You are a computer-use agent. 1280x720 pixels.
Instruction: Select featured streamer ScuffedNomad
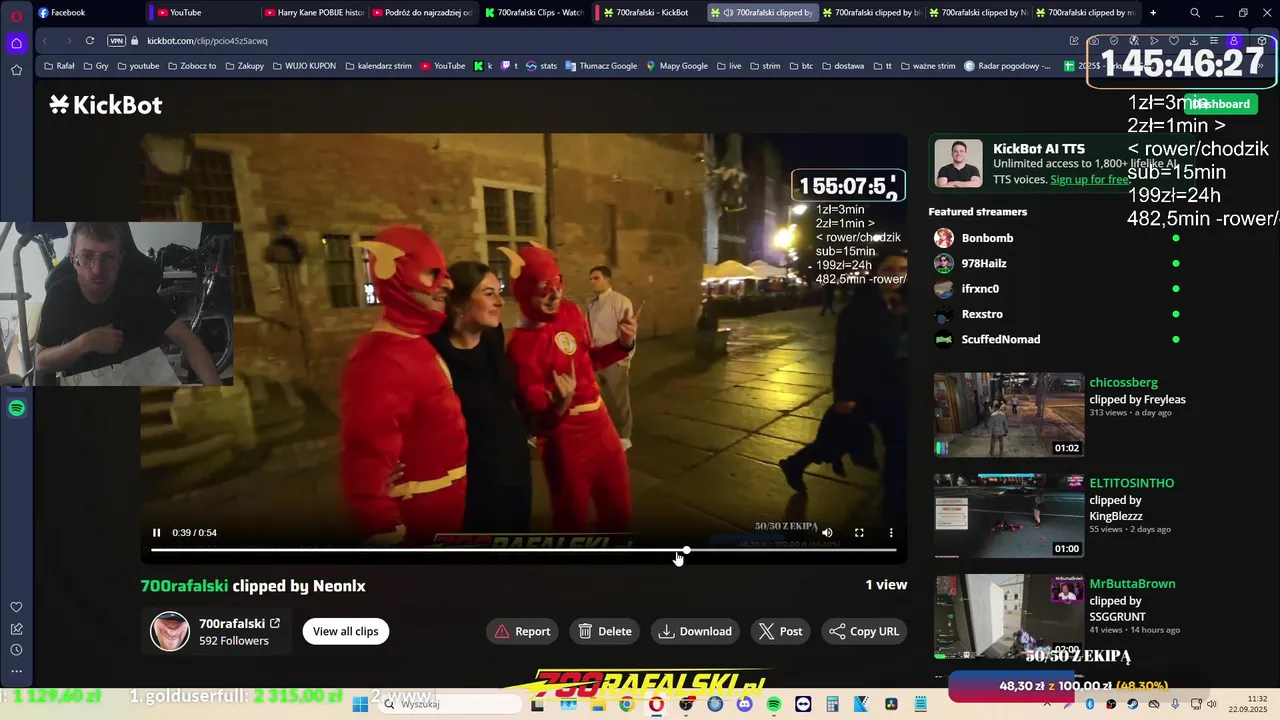[1001, 339]
